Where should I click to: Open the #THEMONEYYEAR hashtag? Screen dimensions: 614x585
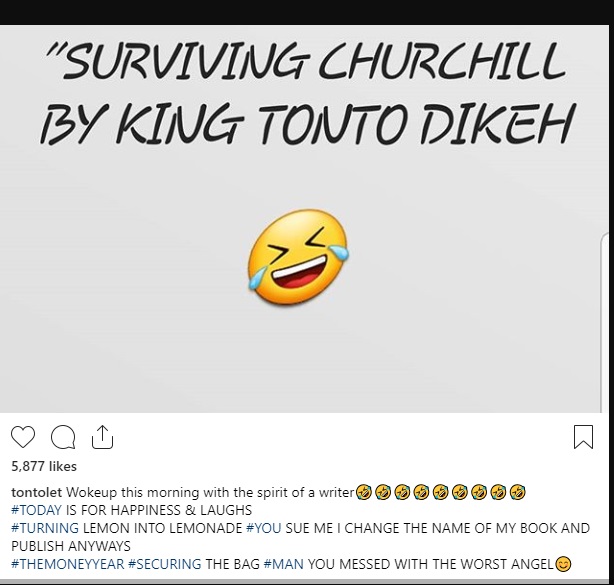point(67,564)
